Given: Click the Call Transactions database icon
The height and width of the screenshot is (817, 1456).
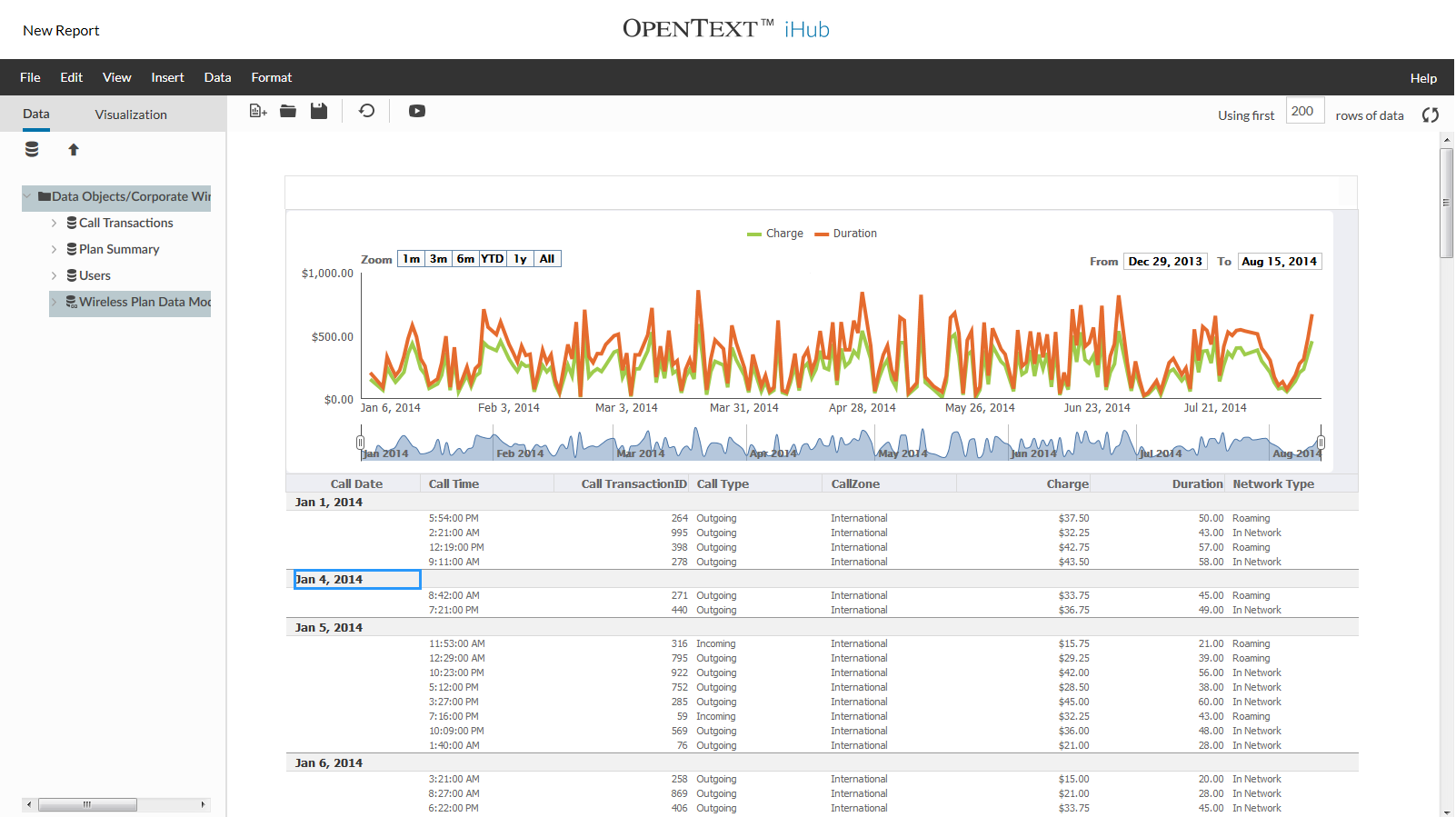Looking at the screenshot, I should (72, 223).
